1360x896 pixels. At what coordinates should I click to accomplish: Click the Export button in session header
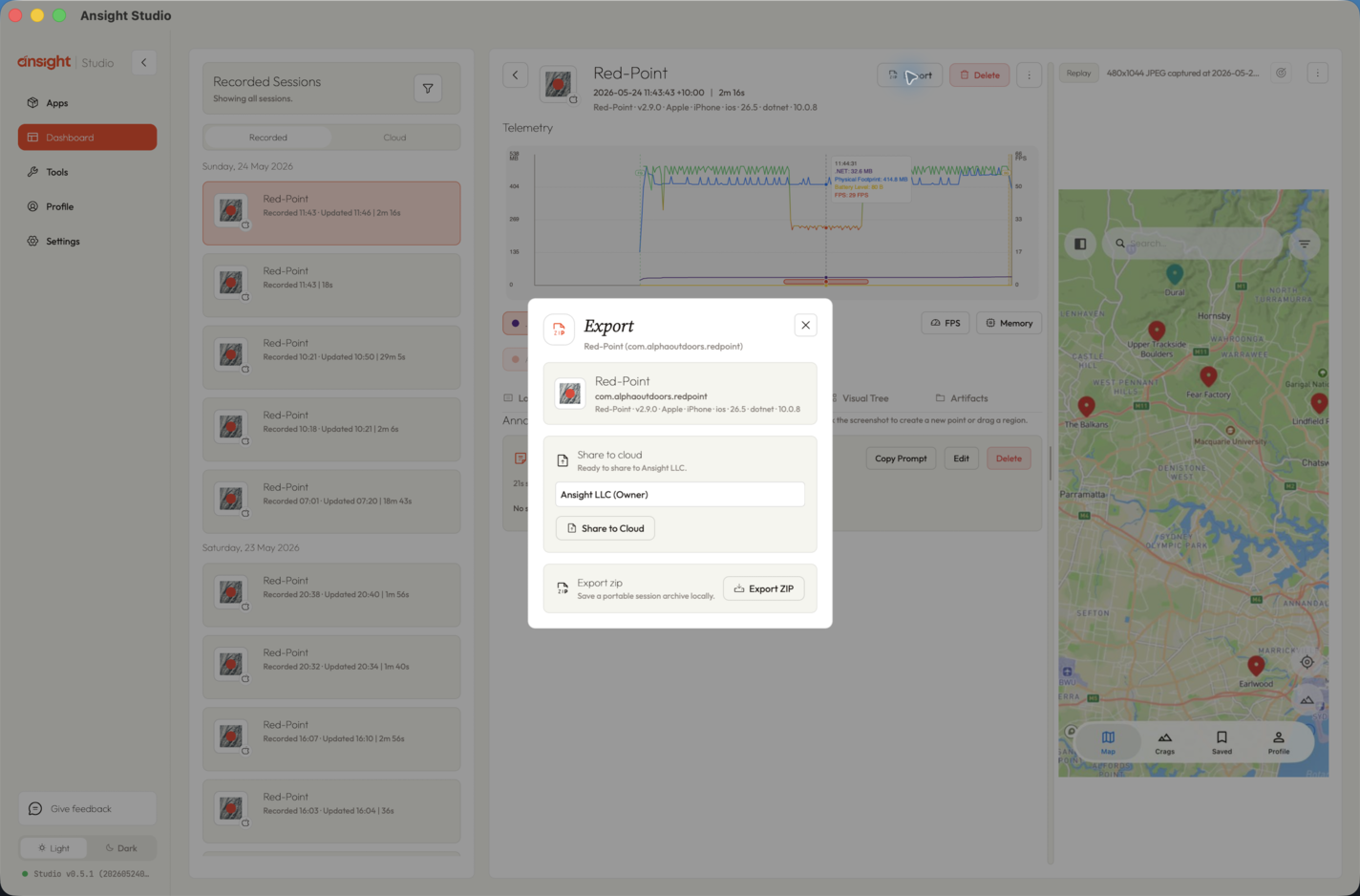tap(910, 75)
